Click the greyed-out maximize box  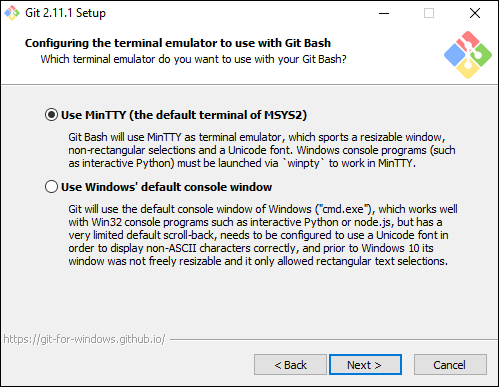point(429,13)
